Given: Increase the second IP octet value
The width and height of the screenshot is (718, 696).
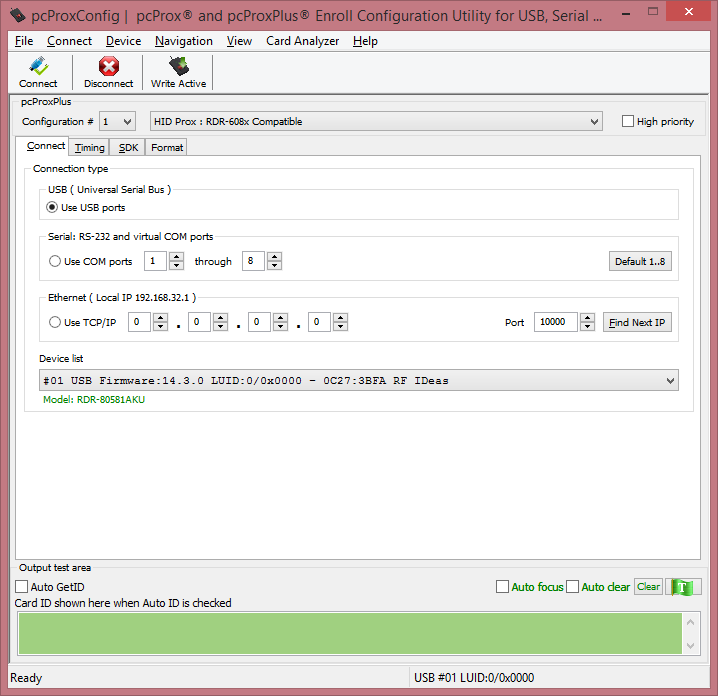Looking at the screenshot, I should [221, 317].
